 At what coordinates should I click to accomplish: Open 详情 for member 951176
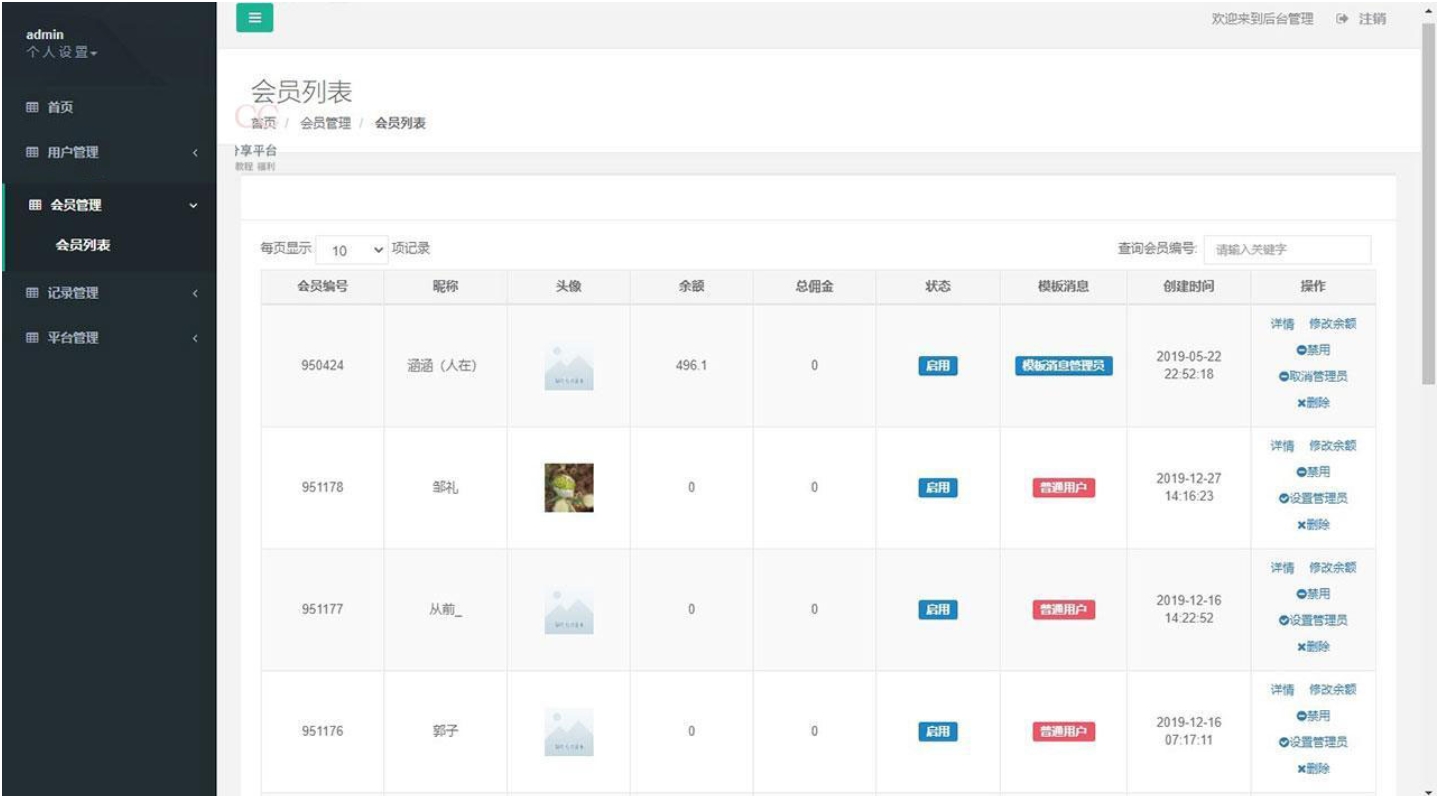(x=1282, y=690)
